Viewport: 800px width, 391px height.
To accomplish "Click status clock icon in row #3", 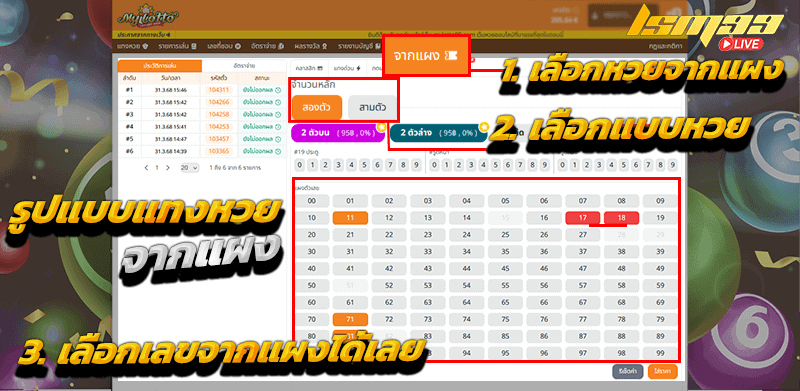I will (x=278, y=114).
